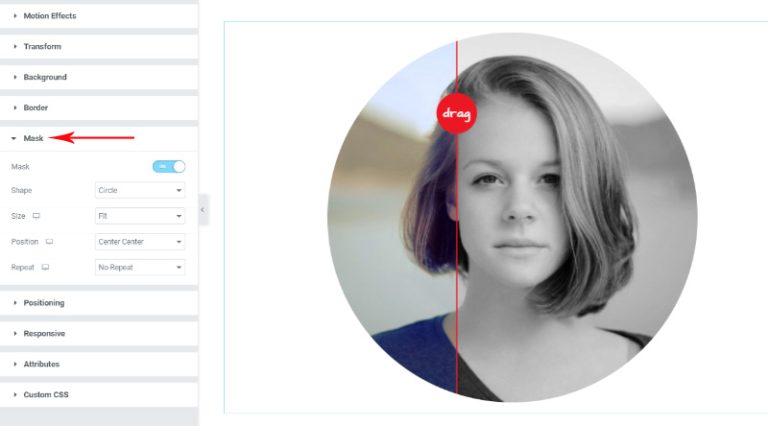Click the triangle icon beside Attributes
The height and width of the screenshot is (426, 768).
click(15, 364)
